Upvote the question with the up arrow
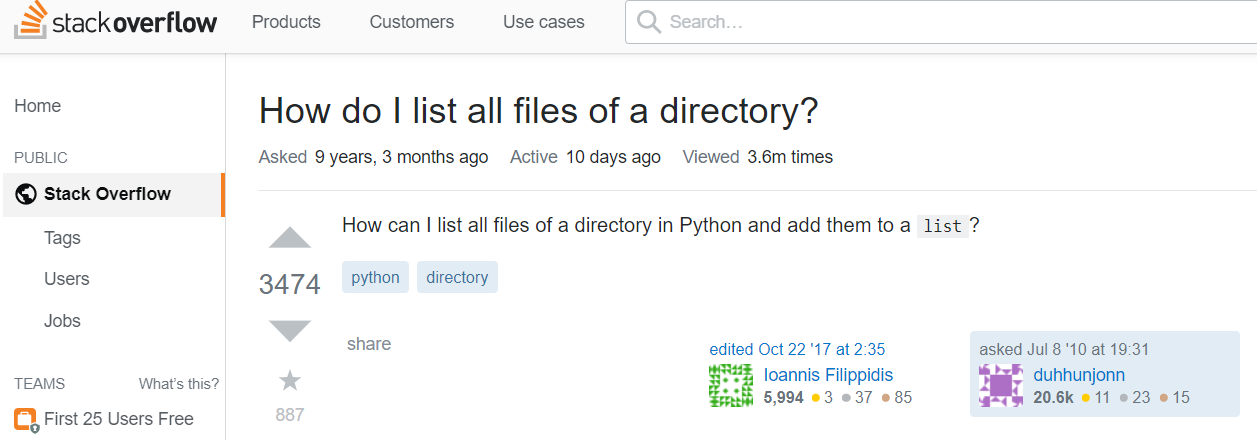Viewport: 1257px width, 440px height. pos(290,238)
